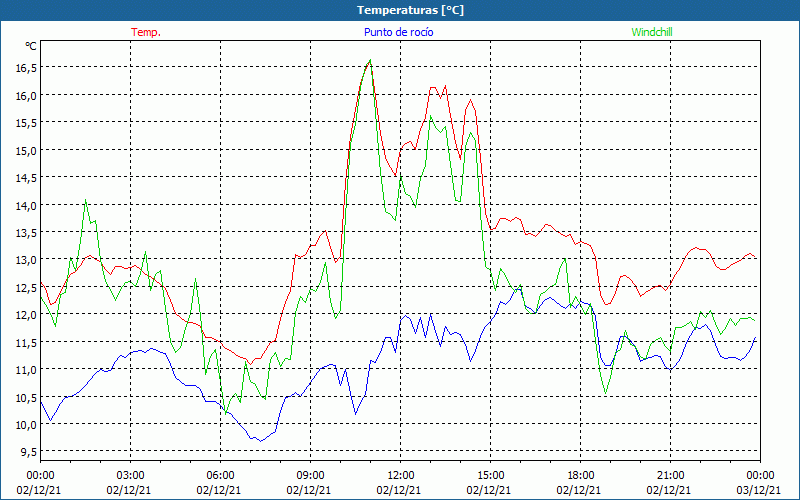Click the 16,5 y-axis value
This screenshot has height=500, width=800.
tap(26, 67)
